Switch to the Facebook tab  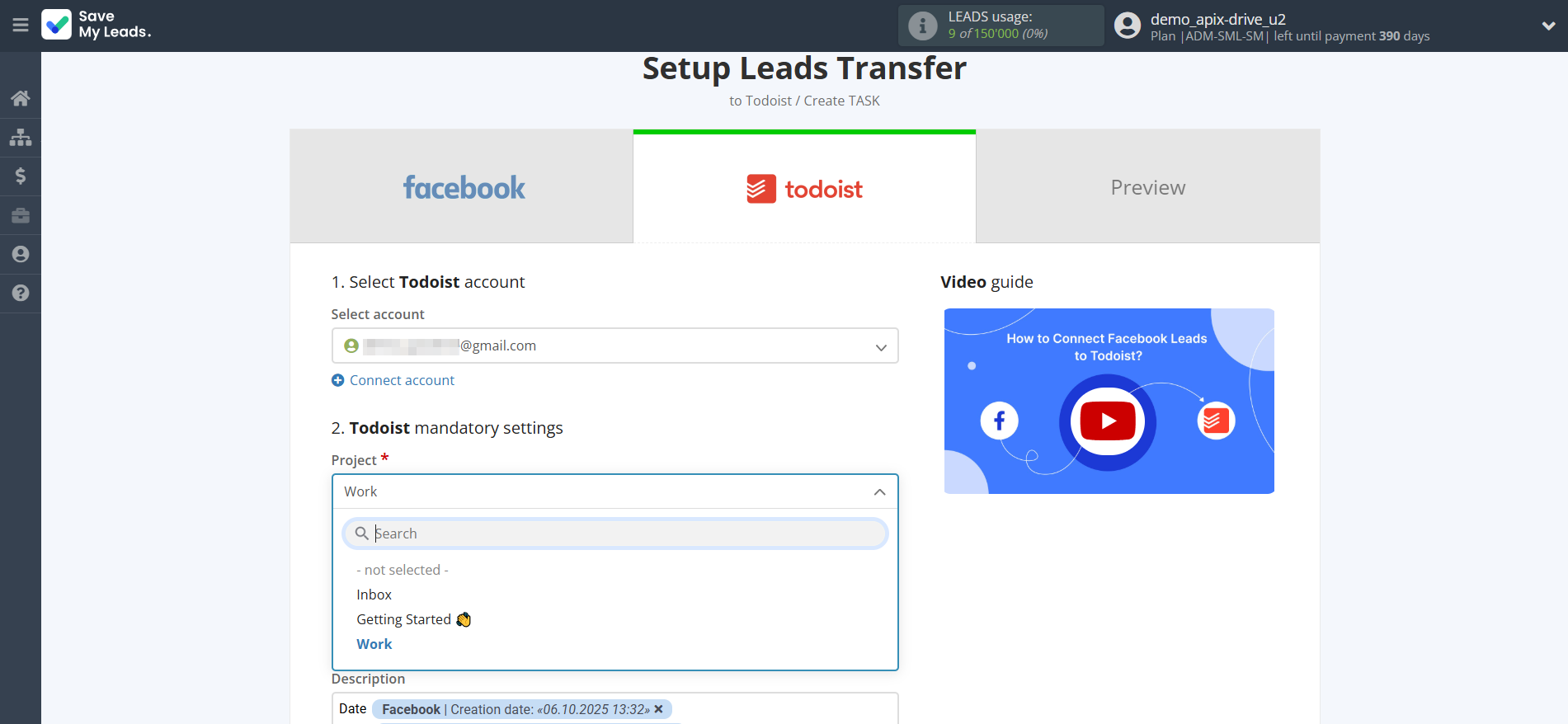[462, 188]
